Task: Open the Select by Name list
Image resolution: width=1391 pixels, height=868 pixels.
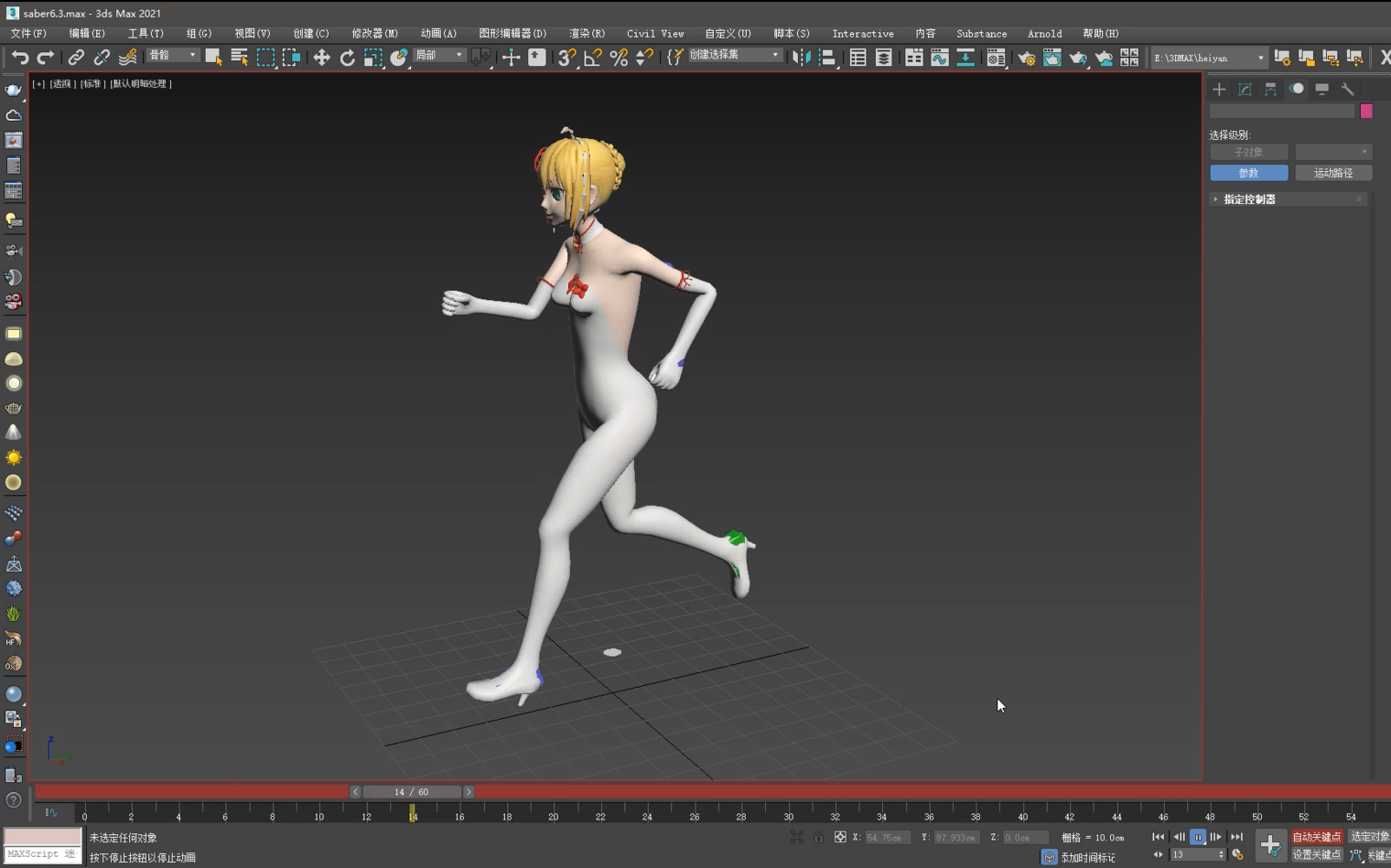Action: pyautogui.click(x=240, y=58)
